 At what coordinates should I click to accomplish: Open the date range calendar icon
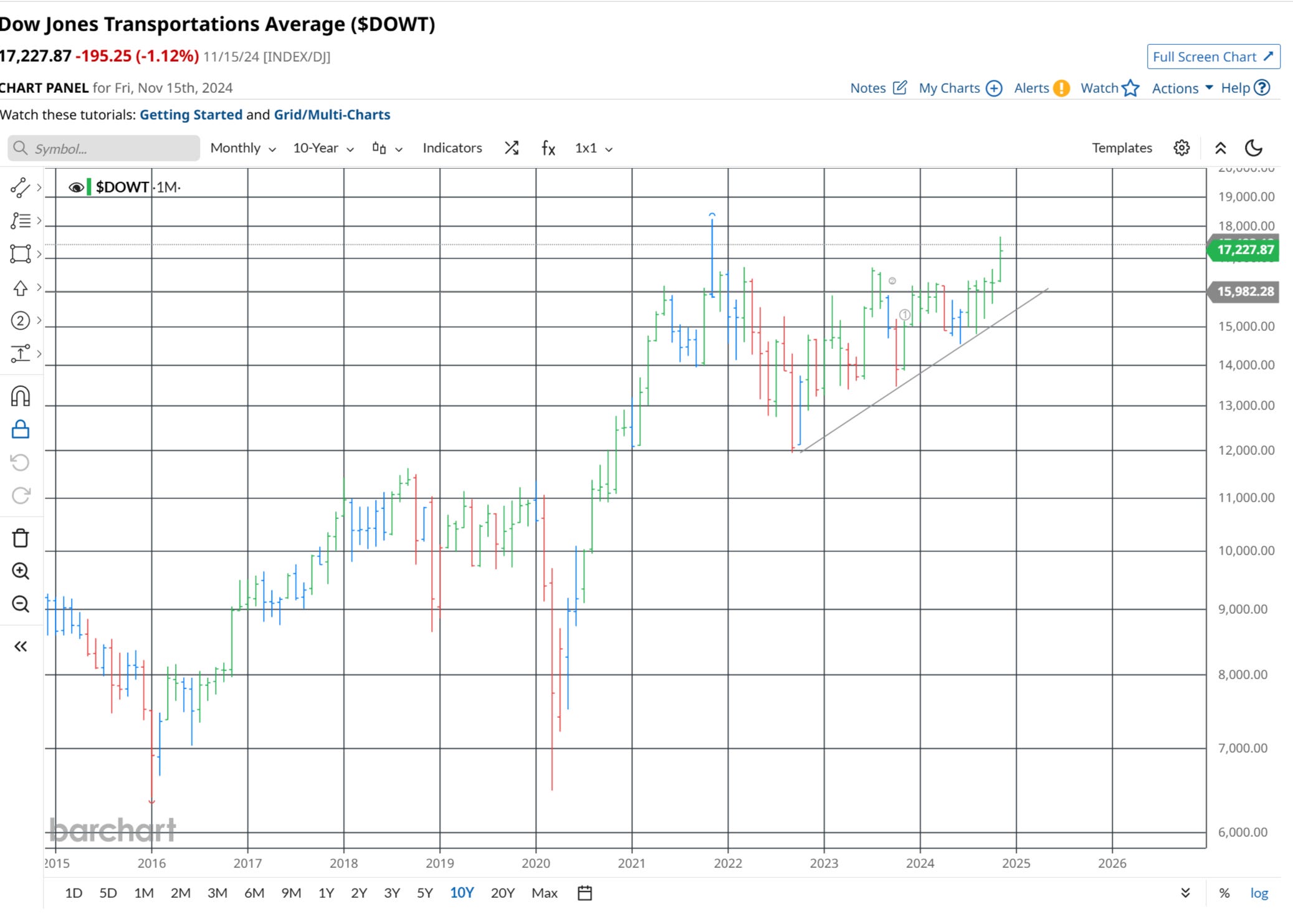pos(584,893)
